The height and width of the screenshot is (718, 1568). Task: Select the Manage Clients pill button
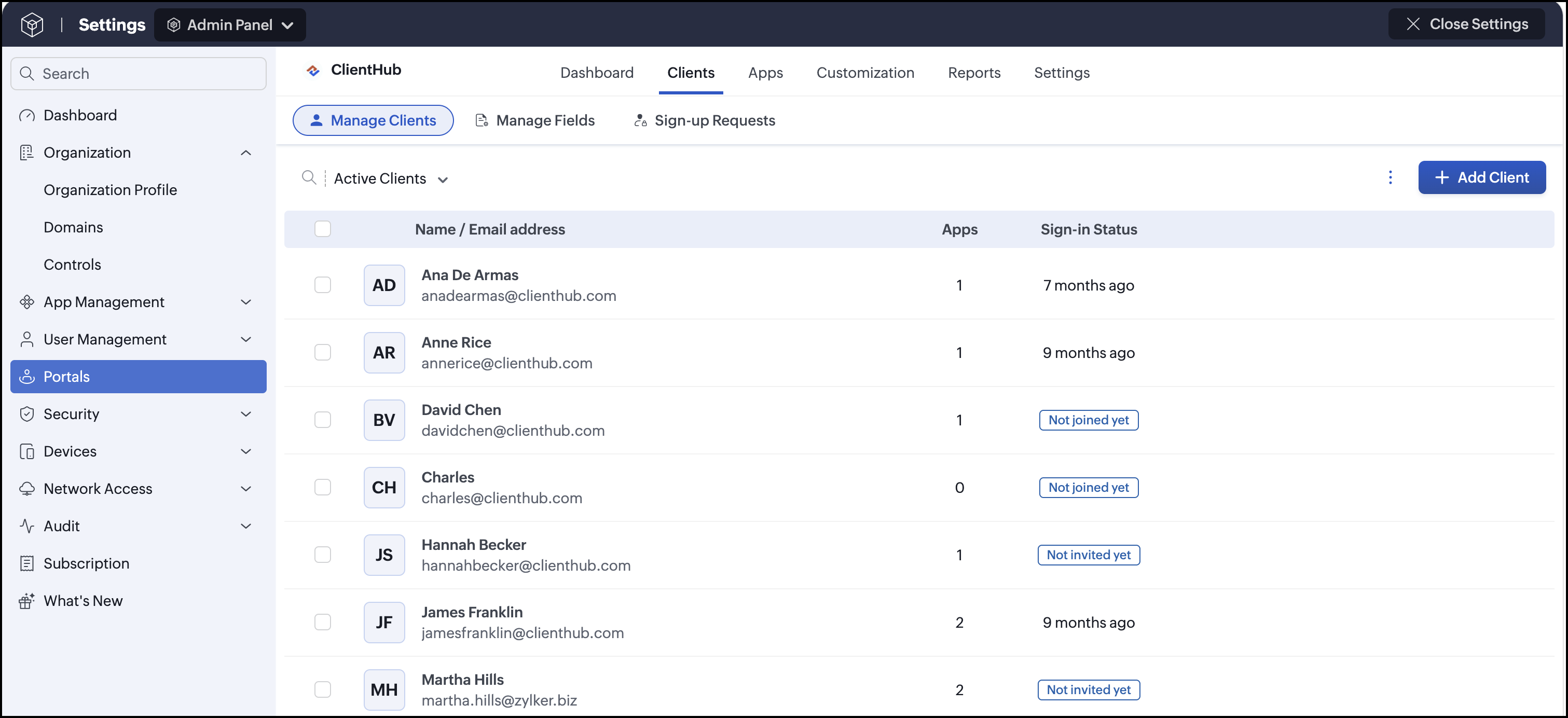[x=373, y=120]
